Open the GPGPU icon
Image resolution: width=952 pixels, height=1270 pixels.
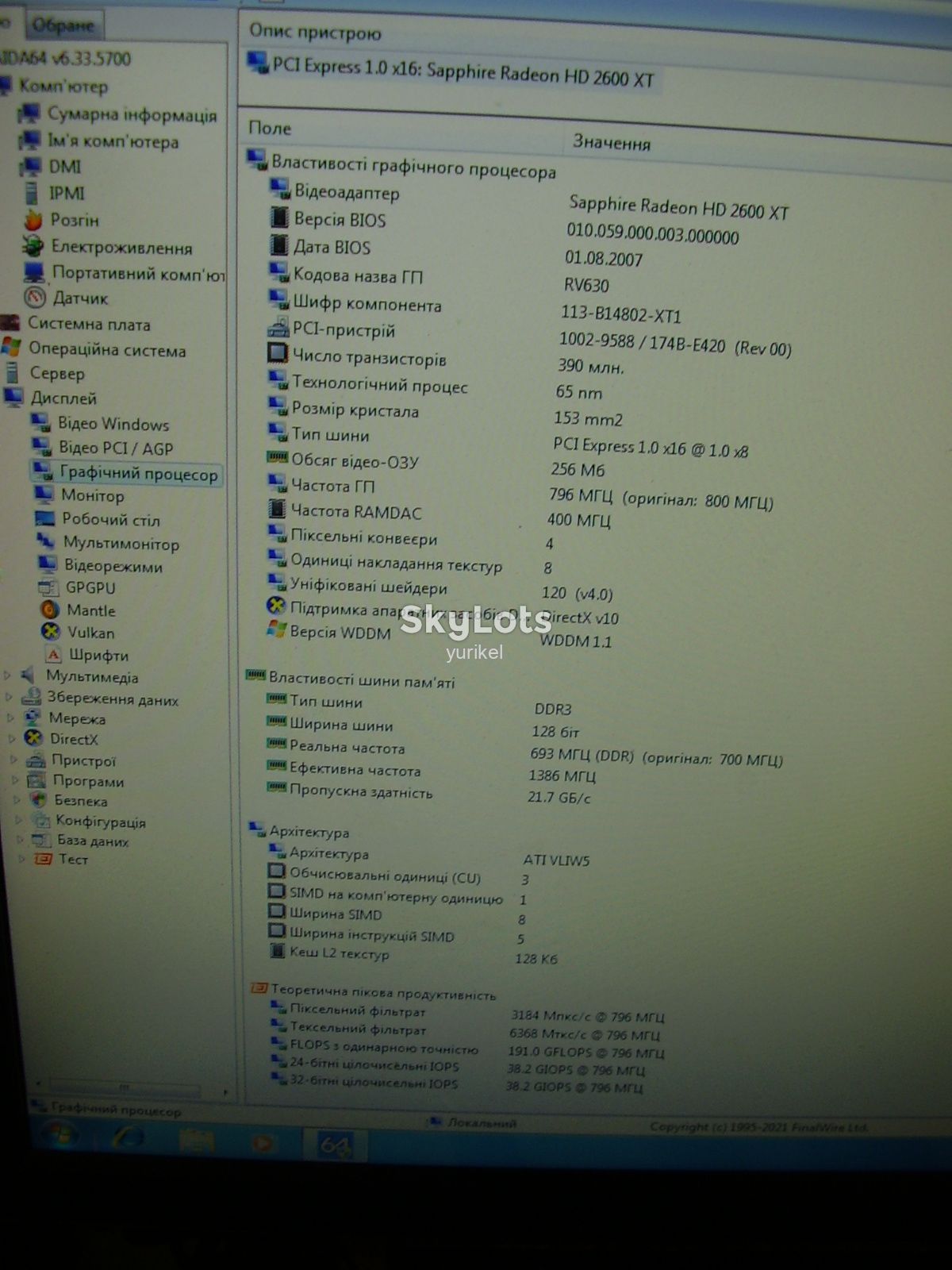[48, 588]
